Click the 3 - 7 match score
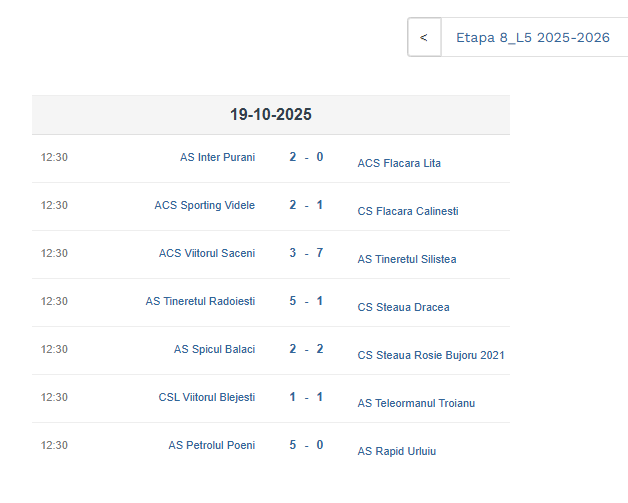628x503 pixels. tap(306, 253)
